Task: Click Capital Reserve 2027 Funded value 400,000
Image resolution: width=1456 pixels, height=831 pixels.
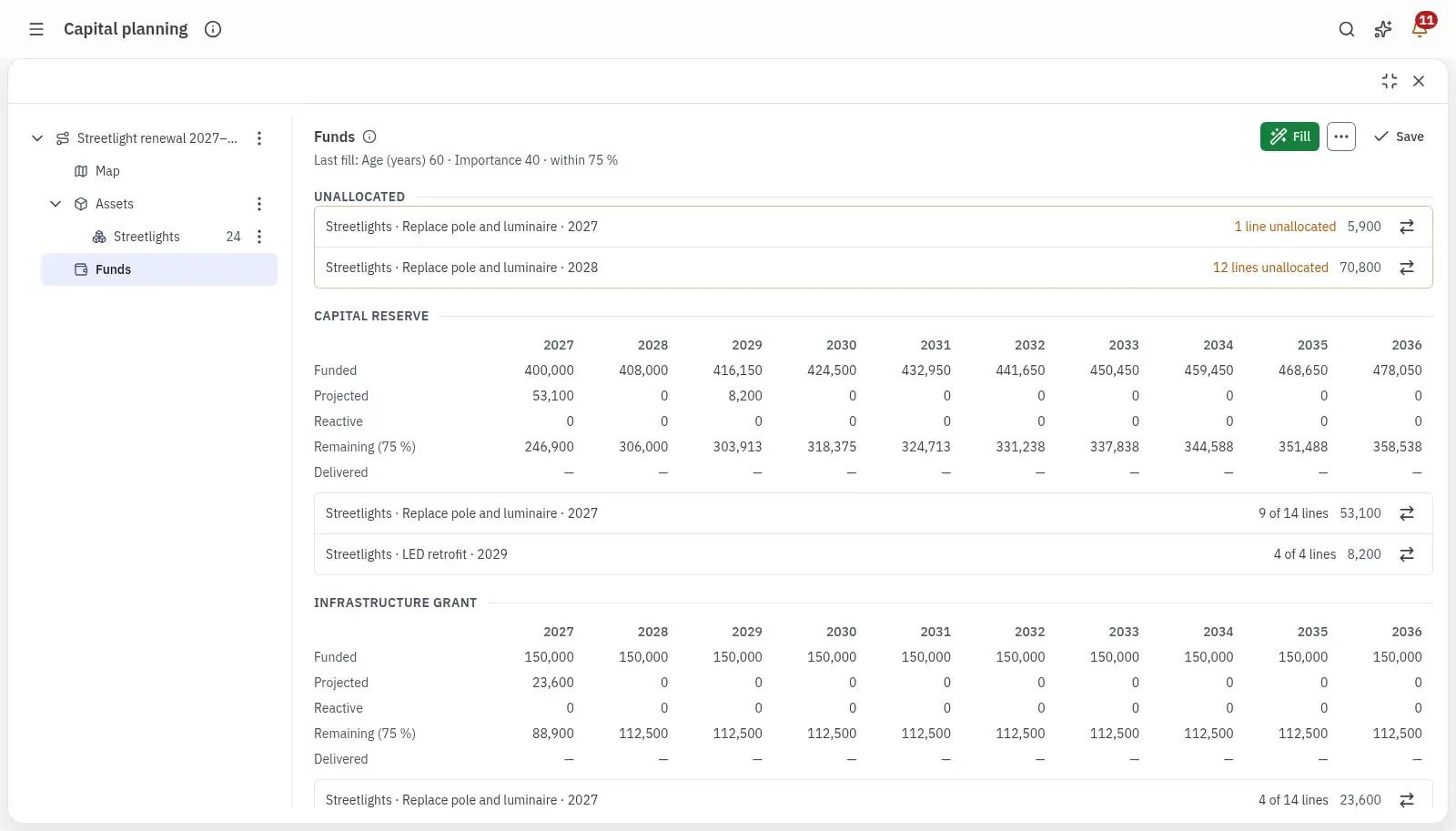Action: (549, 370)
